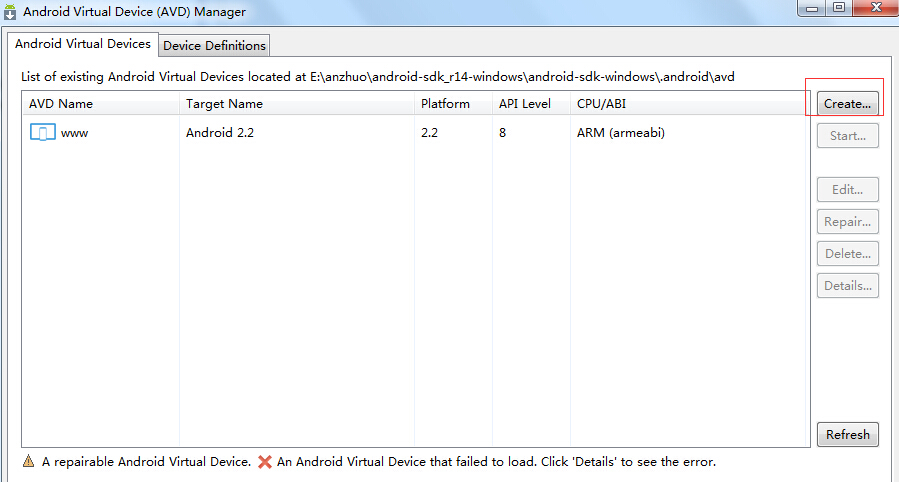Sort by Platform column header

point(453,104)
